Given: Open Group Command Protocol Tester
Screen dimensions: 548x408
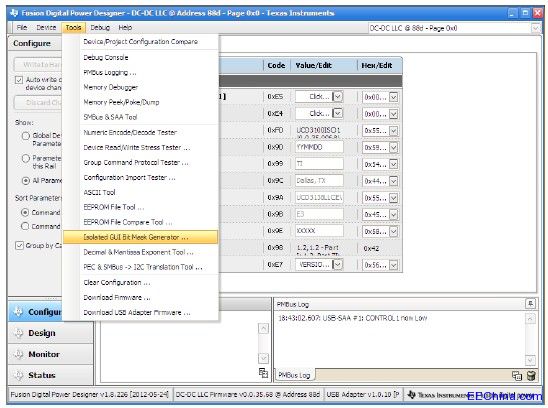Looking at the screenshot, I should (x=140, y=163).
